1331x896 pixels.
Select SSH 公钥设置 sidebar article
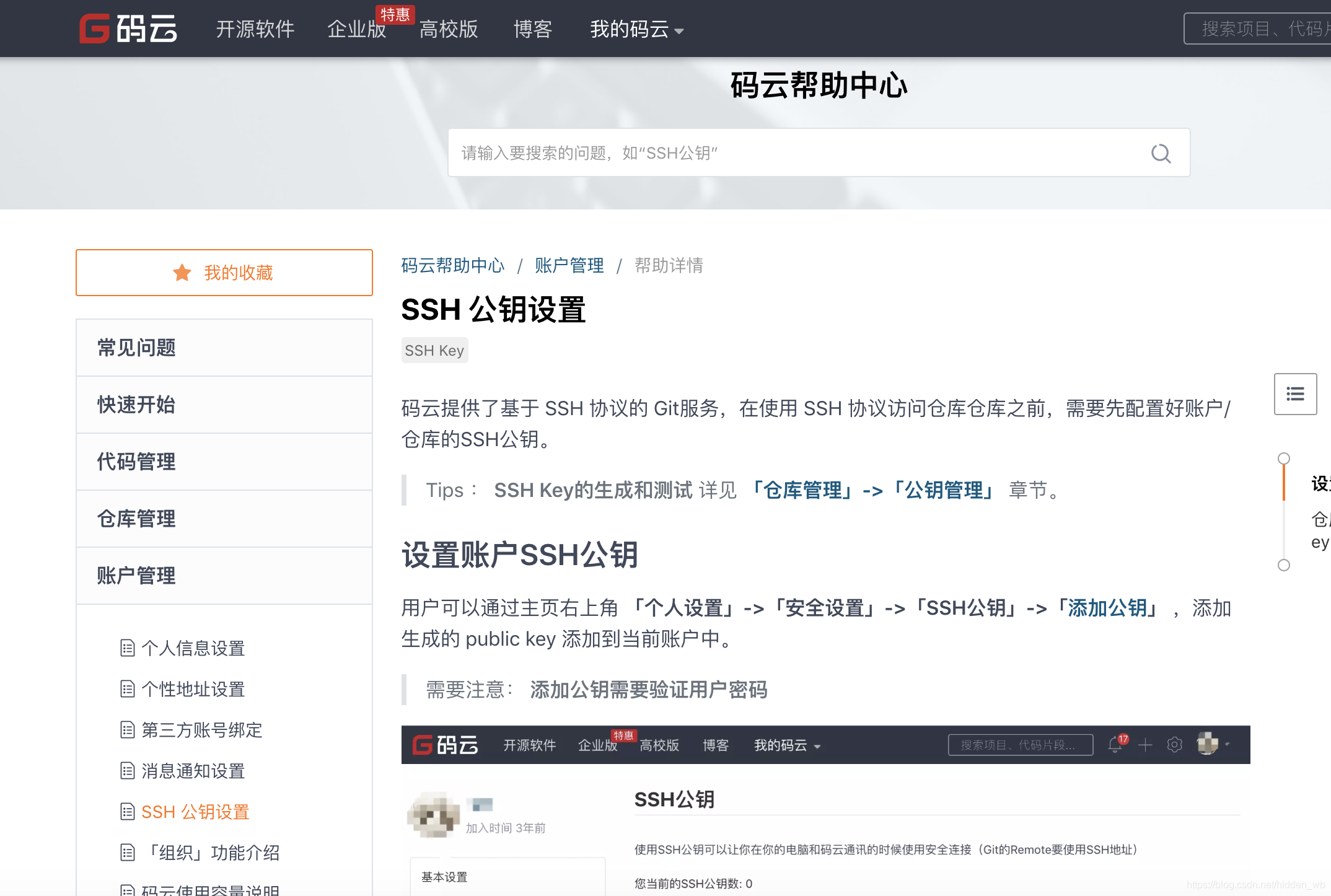(x=195, y=812)
